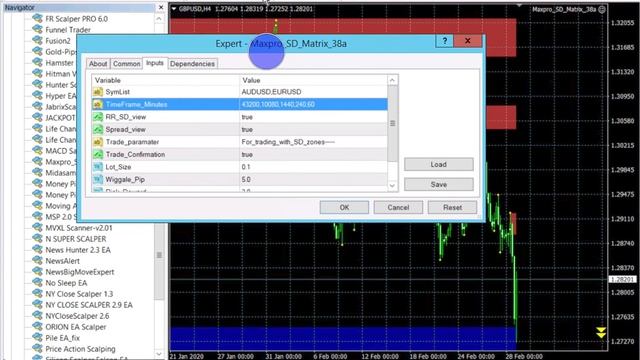
Task: Click the Fusion2 expert icon
Action: 38,40
